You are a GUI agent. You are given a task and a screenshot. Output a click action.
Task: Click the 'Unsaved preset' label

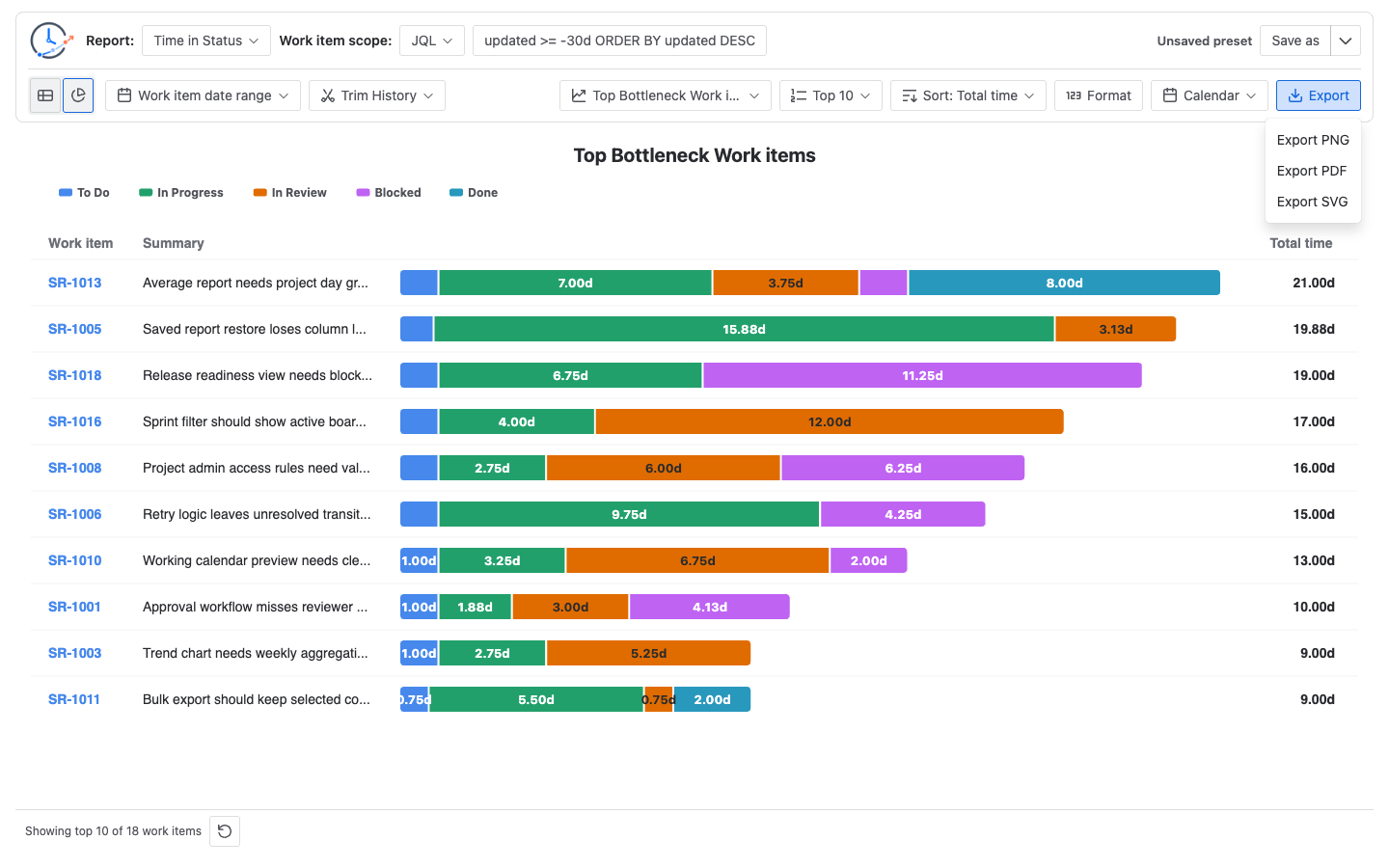click(1205, 41)
